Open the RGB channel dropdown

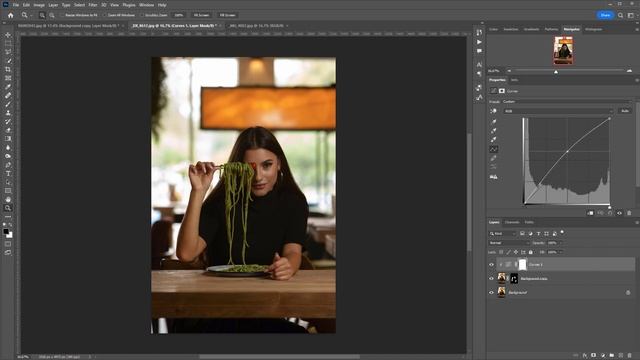click(558, 111)
